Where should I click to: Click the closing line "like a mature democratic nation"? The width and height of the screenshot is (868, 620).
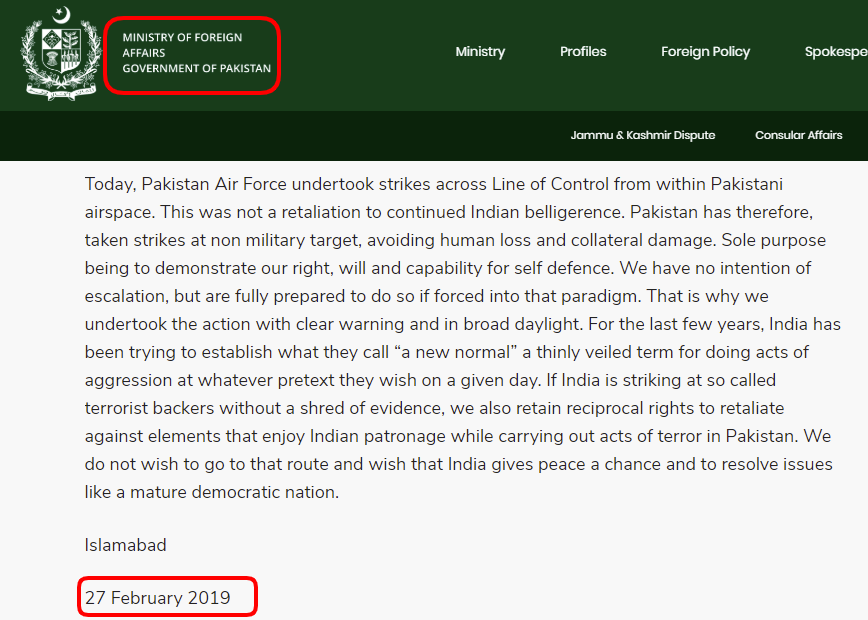point(211,492)
